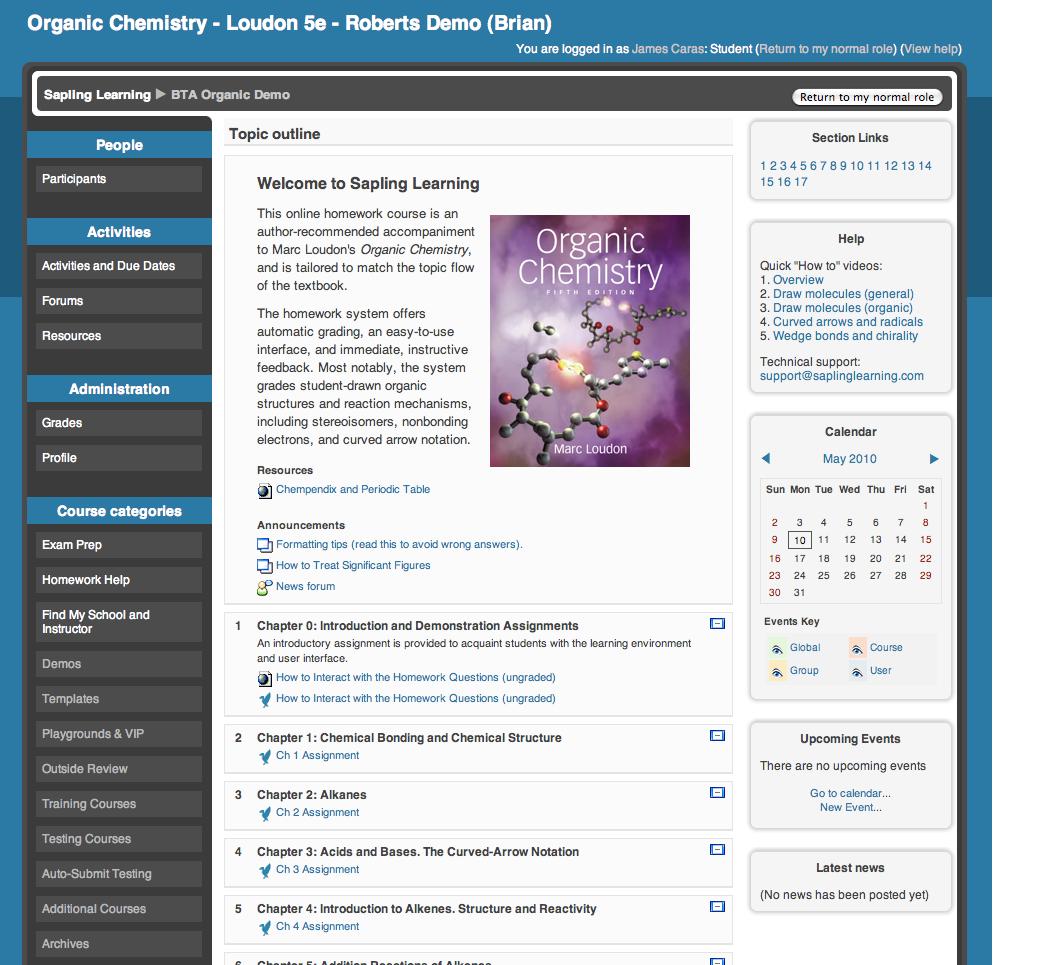The width and height of the screenshot is (1063, 965).
Task: Open the Testing Courses category
Action: (x=119, y=839)
